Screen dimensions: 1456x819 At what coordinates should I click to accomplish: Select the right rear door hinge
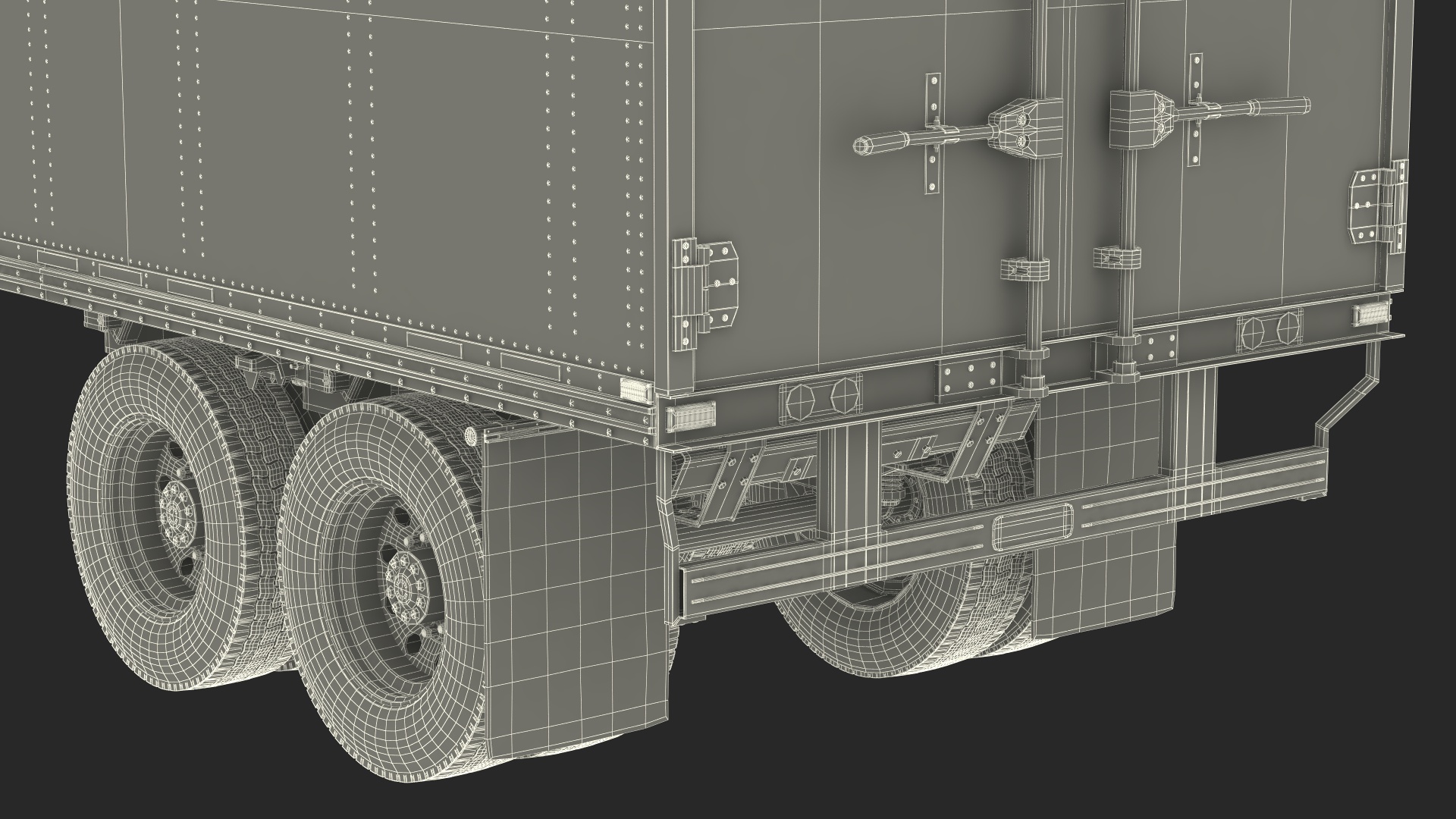click(1379, 208)
